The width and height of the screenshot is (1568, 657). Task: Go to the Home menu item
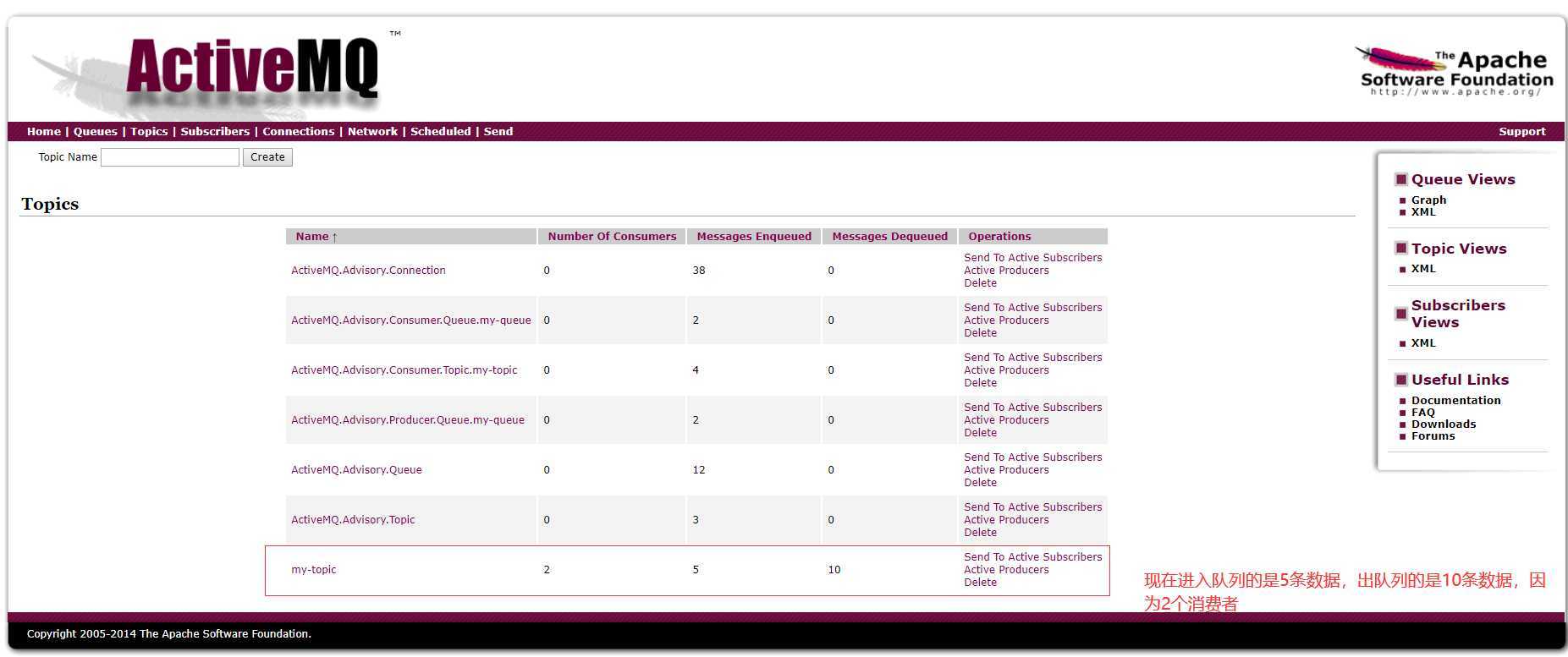pyautogui.click(x=44, y=131)
